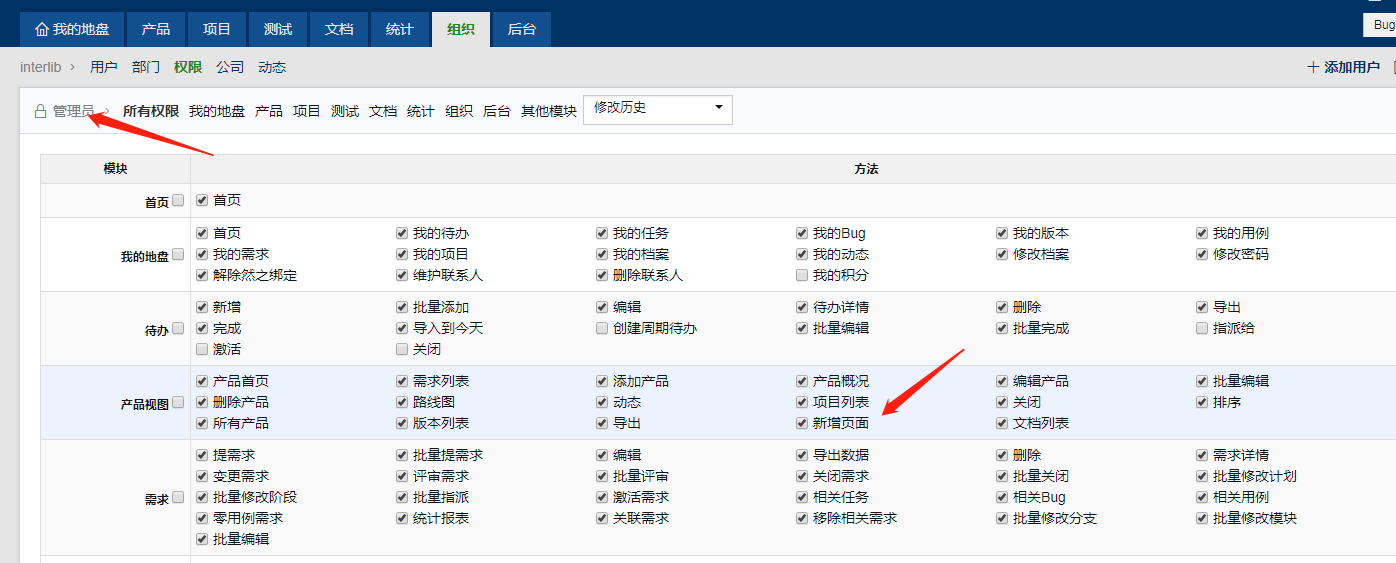
Task: Click the lock icon beside 管理员
Action: 40,111
